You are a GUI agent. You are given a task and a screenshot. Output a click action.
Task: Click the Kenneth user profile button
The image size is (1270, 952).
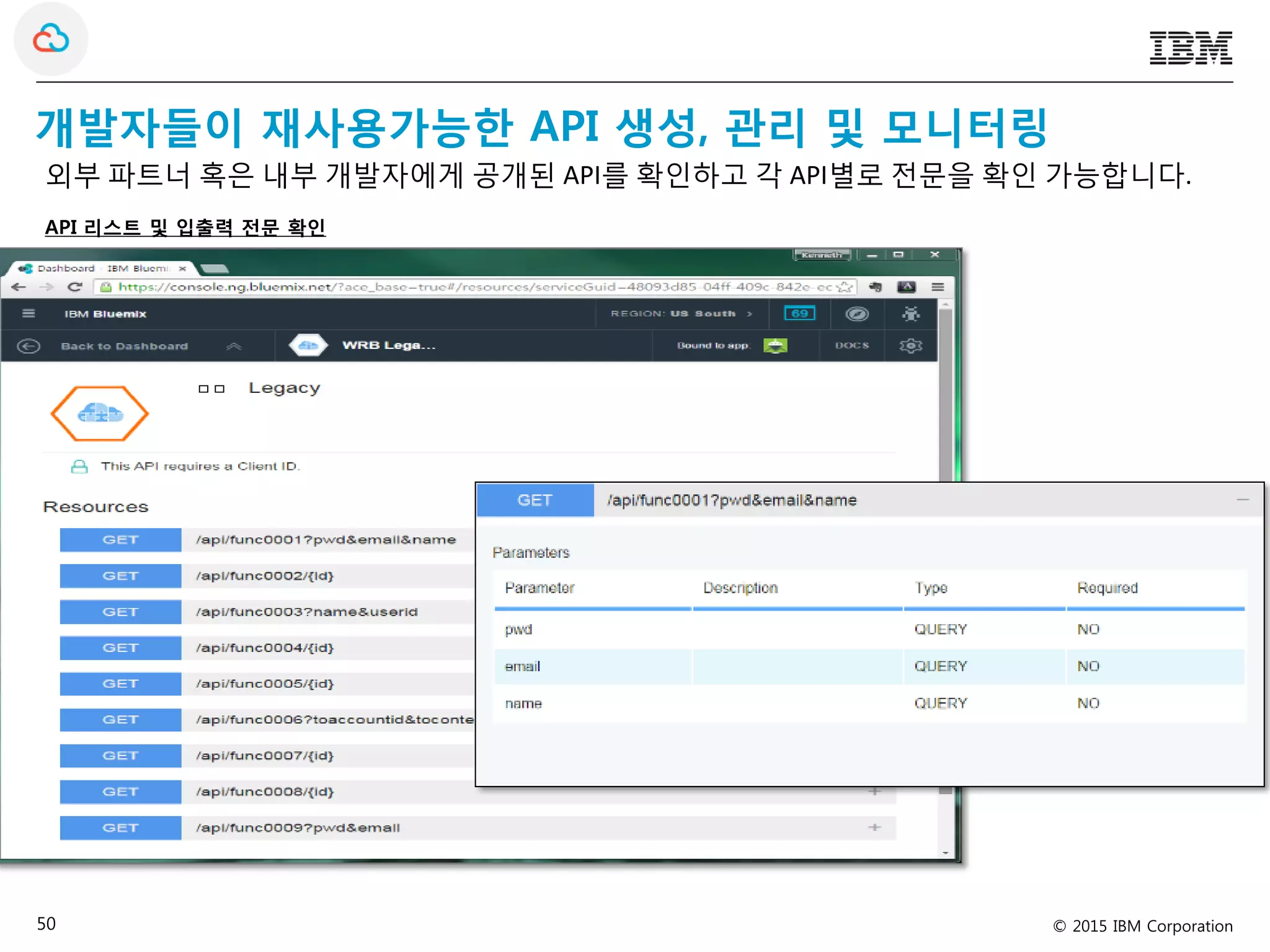point(822,255)
